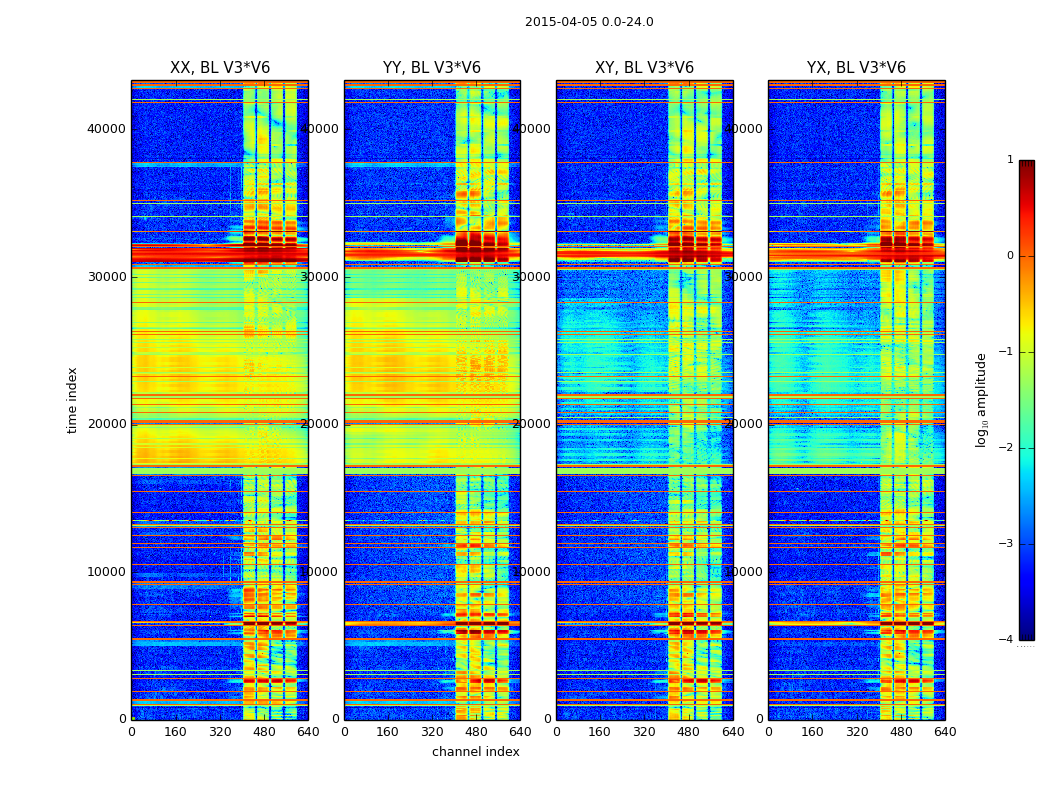Click the colorbar tick label '0'
This screenshot has height=800, width=1050.
[x=1009, y=256]
